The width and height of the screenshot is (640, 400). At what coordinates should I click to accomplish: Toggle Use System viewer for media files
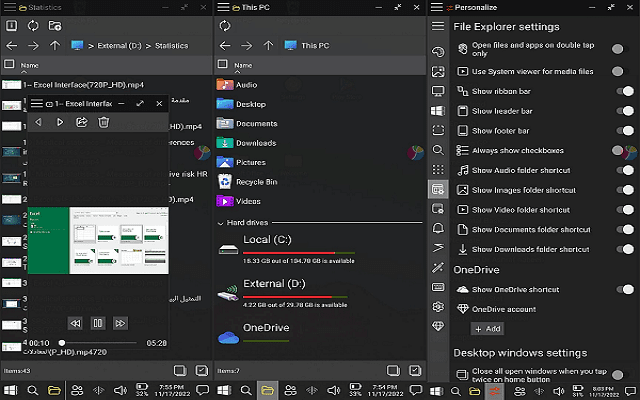click(620, 71)
